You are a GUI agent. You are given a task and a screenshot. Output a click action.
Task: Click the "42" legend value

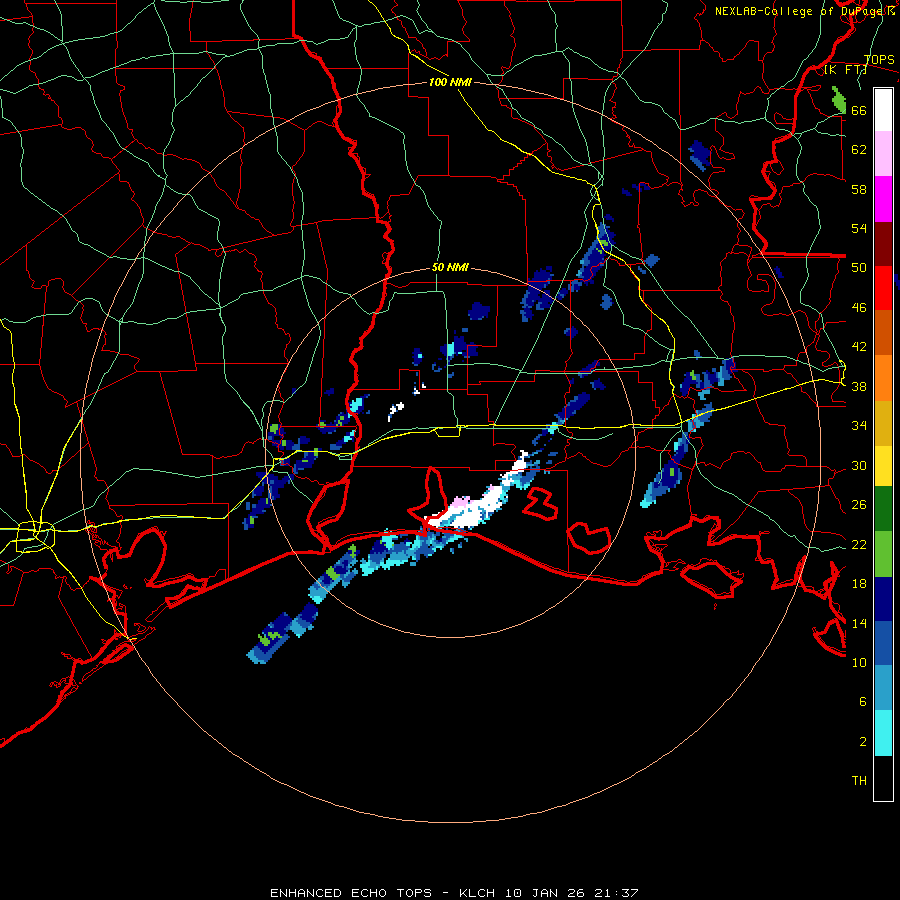coord(859,347)
